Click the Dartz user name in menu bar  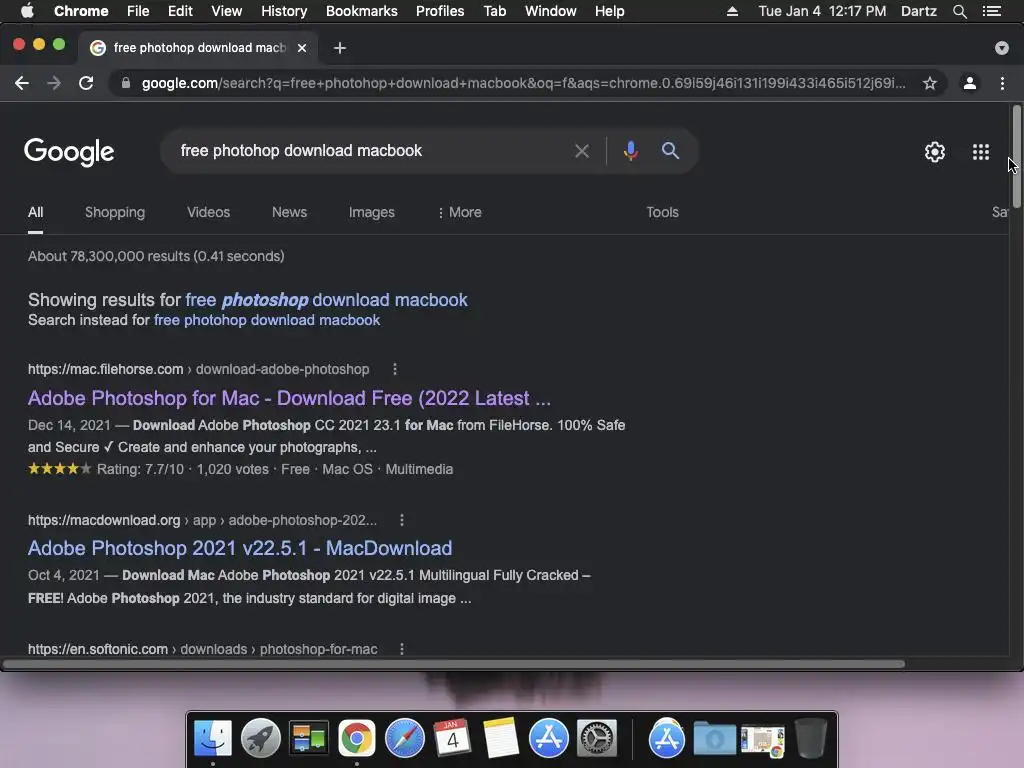point(918,11)
